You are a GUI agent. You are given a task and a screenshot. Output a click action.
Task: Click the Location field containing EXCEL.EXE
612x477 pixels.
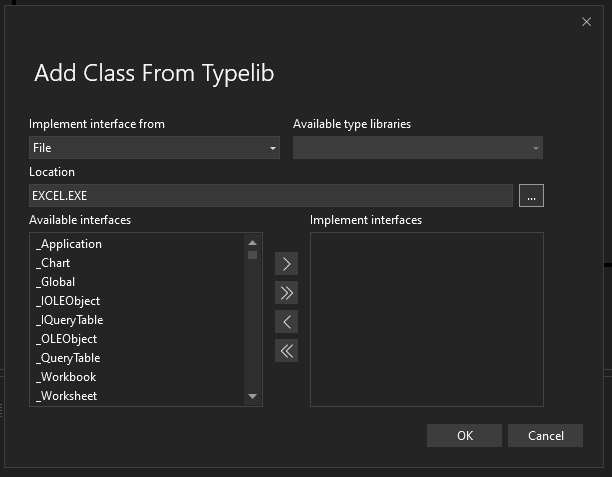pos(270,196)
